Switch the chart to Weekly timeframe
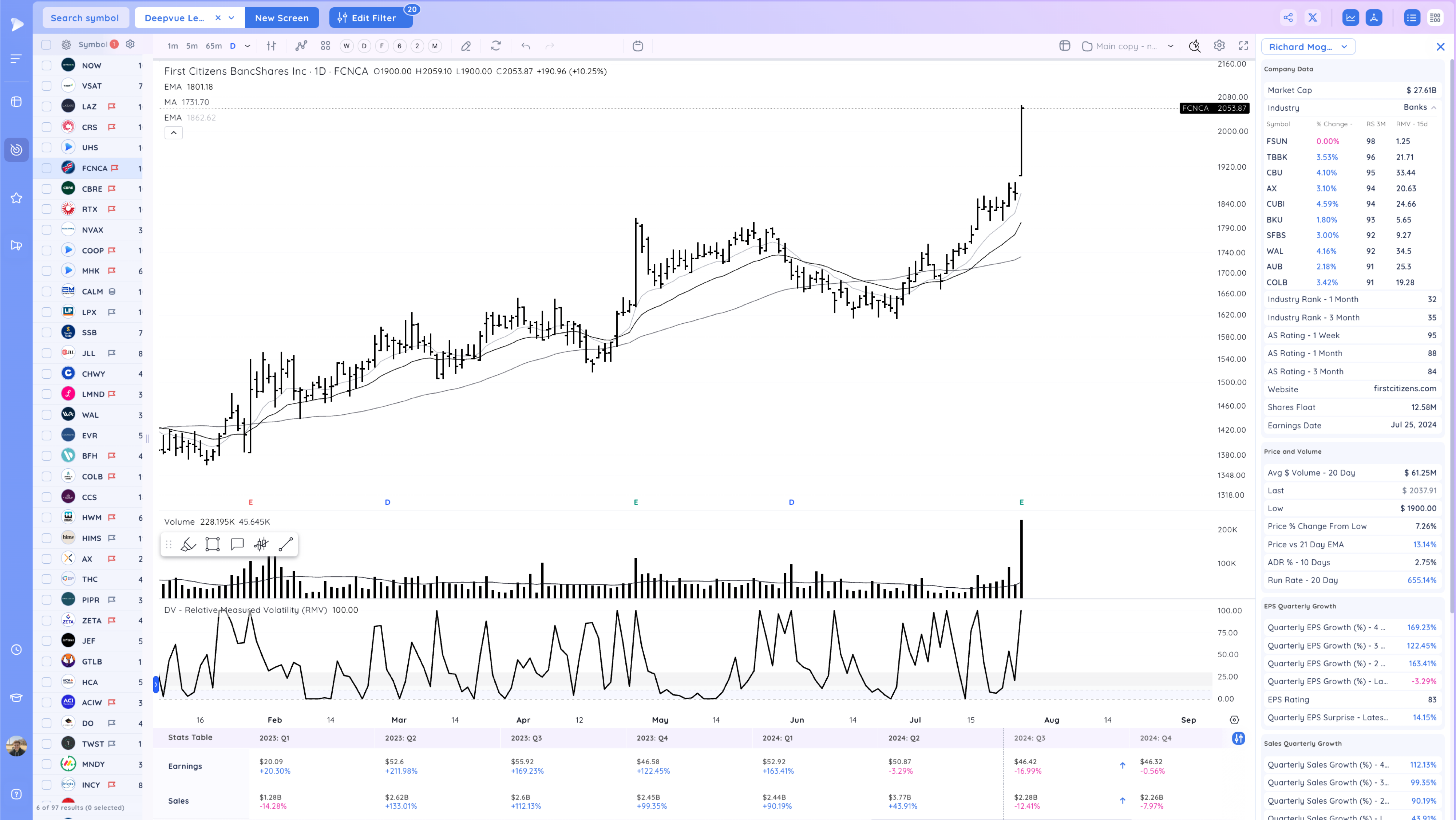The height and width of the screenshot is (820, 1456). [x=347, y=46]
